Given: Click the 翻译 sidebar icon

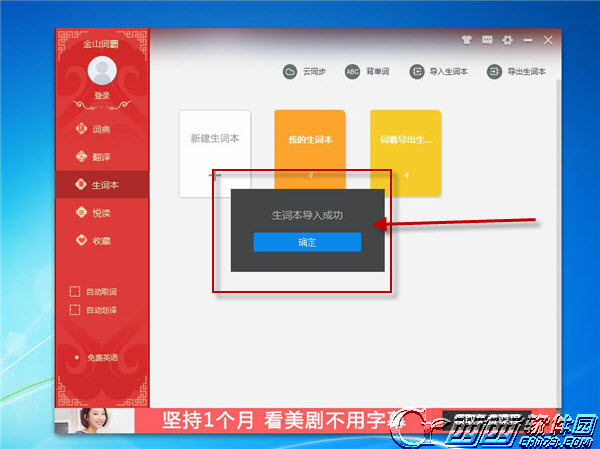Looking at the screenshot, I should click(81, 156).
